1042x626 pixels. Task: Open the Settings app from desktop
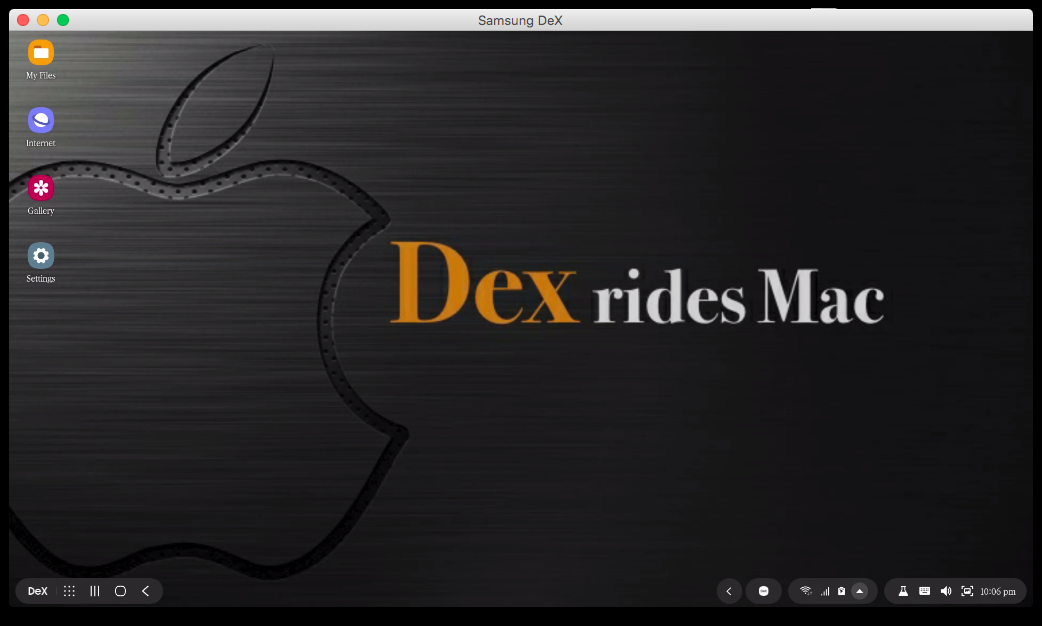(41, 256)
